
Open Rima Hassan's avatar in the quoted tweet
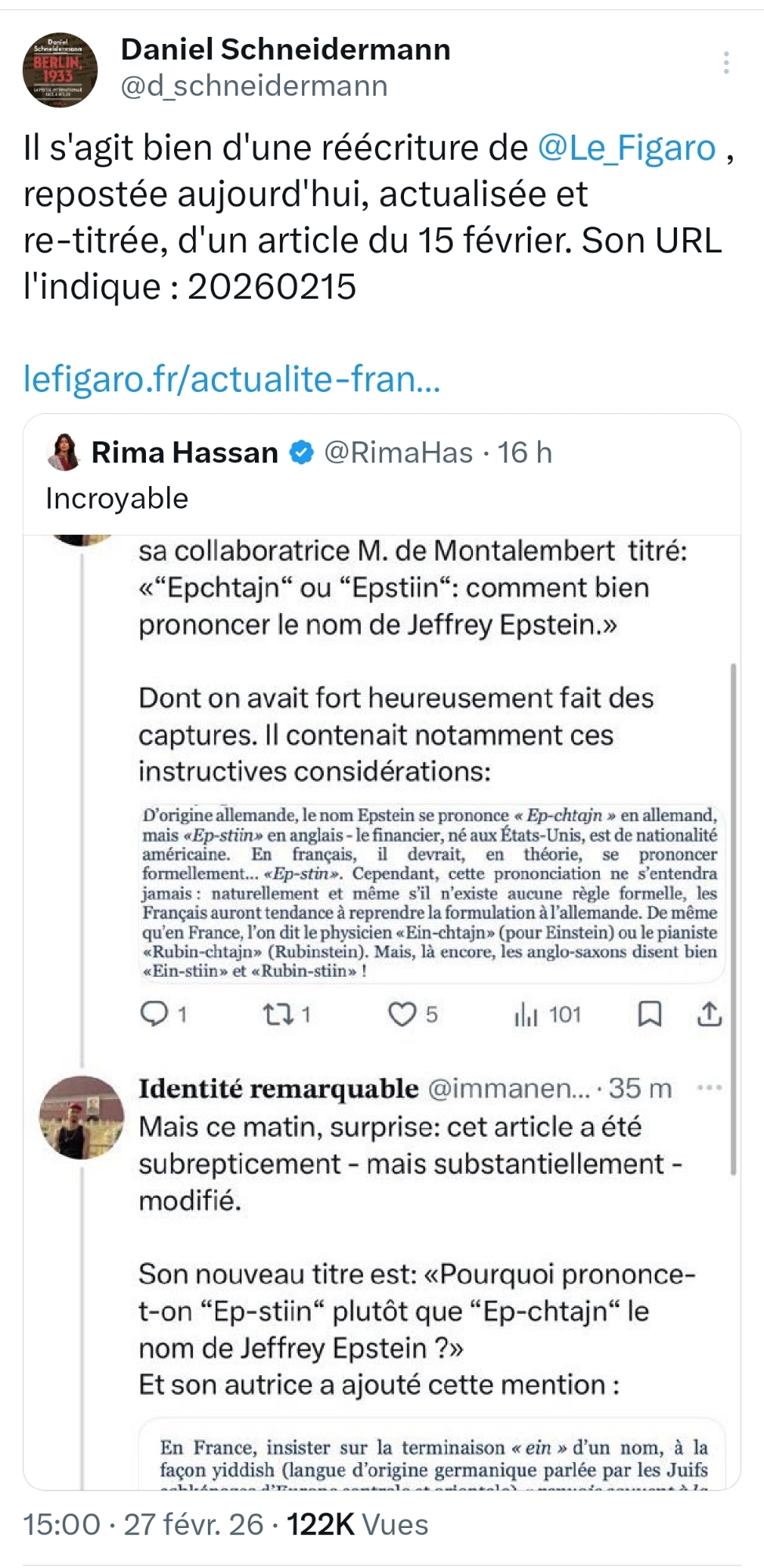64,452
